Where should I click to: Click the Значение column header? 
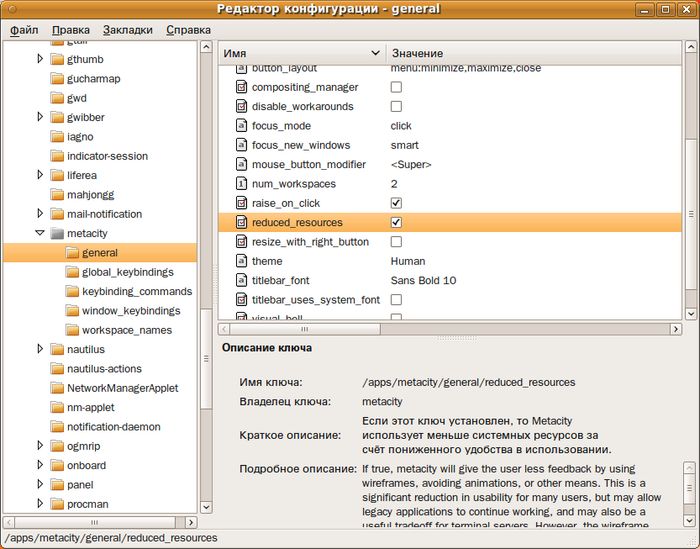coord(534,53)
